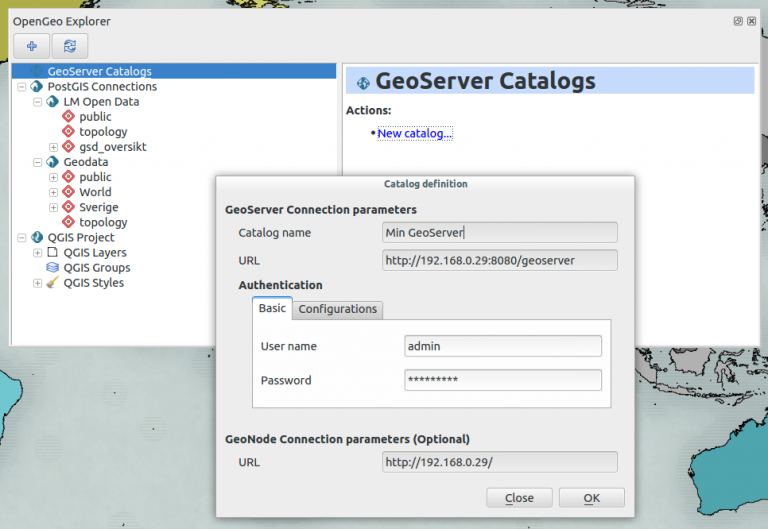Select the World schema row

pos(95,192)
